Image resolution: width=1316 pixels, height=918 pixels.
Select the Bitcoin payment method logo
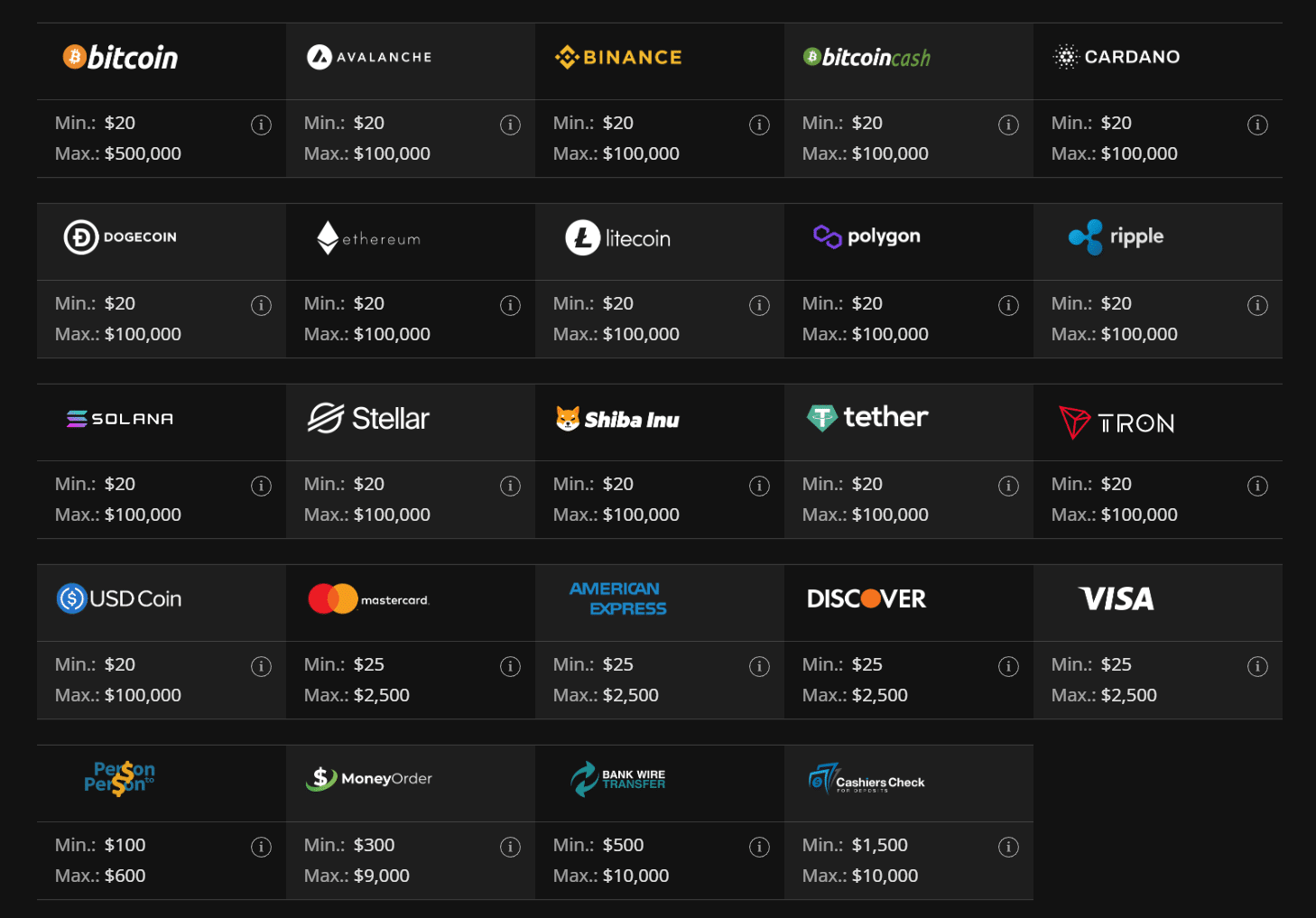point(120,57)
